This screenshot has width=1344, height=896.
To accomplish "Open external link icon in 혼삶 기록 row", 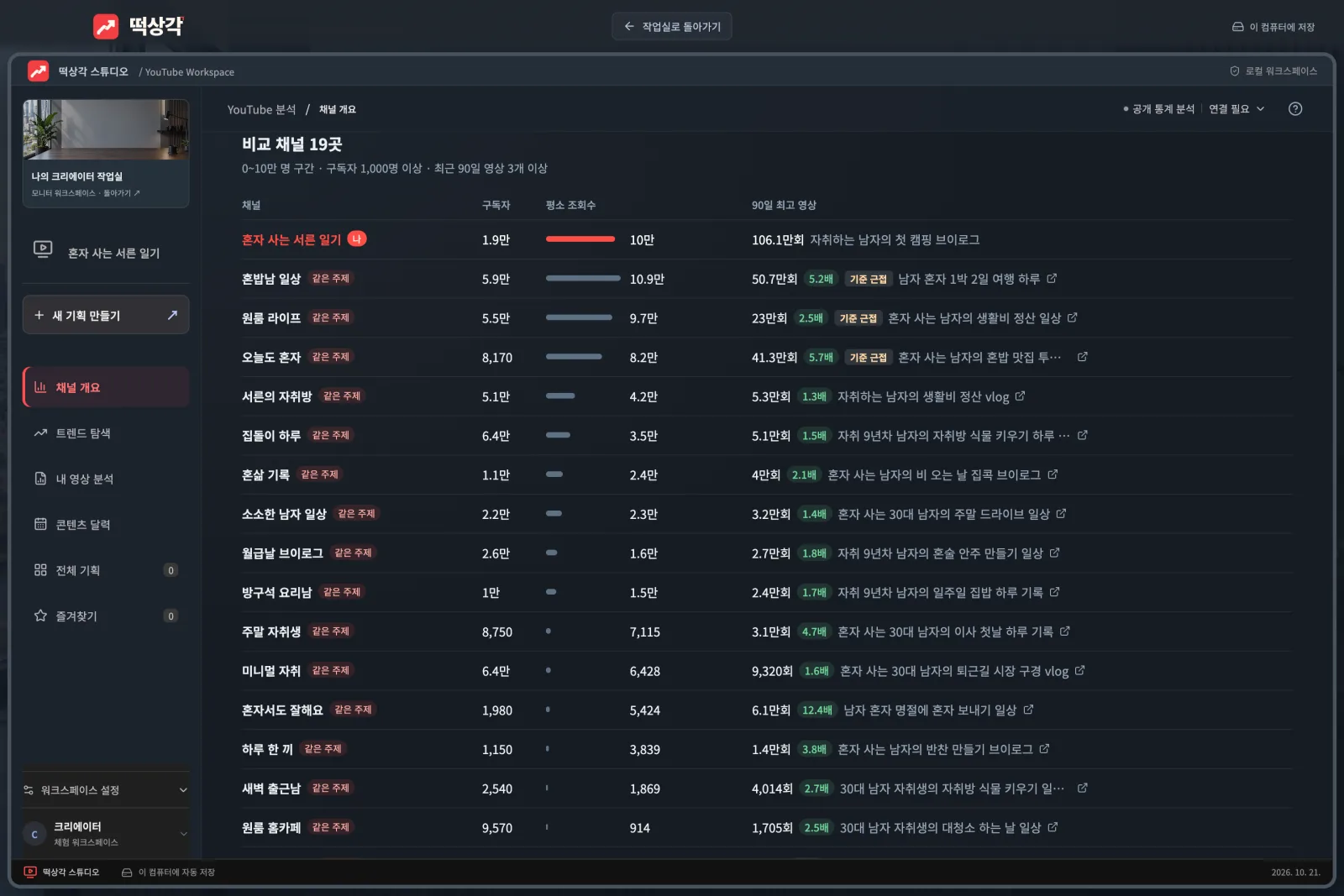I will [1053, 474].
